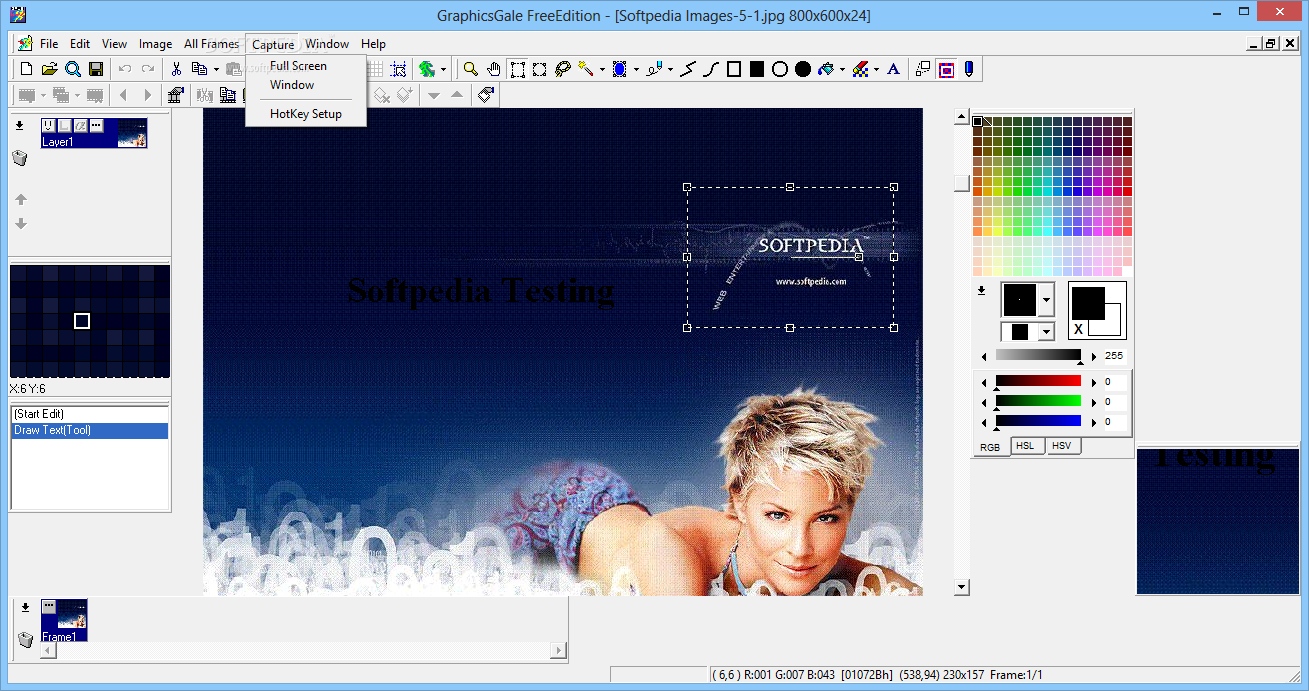
Task: Open the blue selection shape dropdown arrow
Action: (636, 69)
